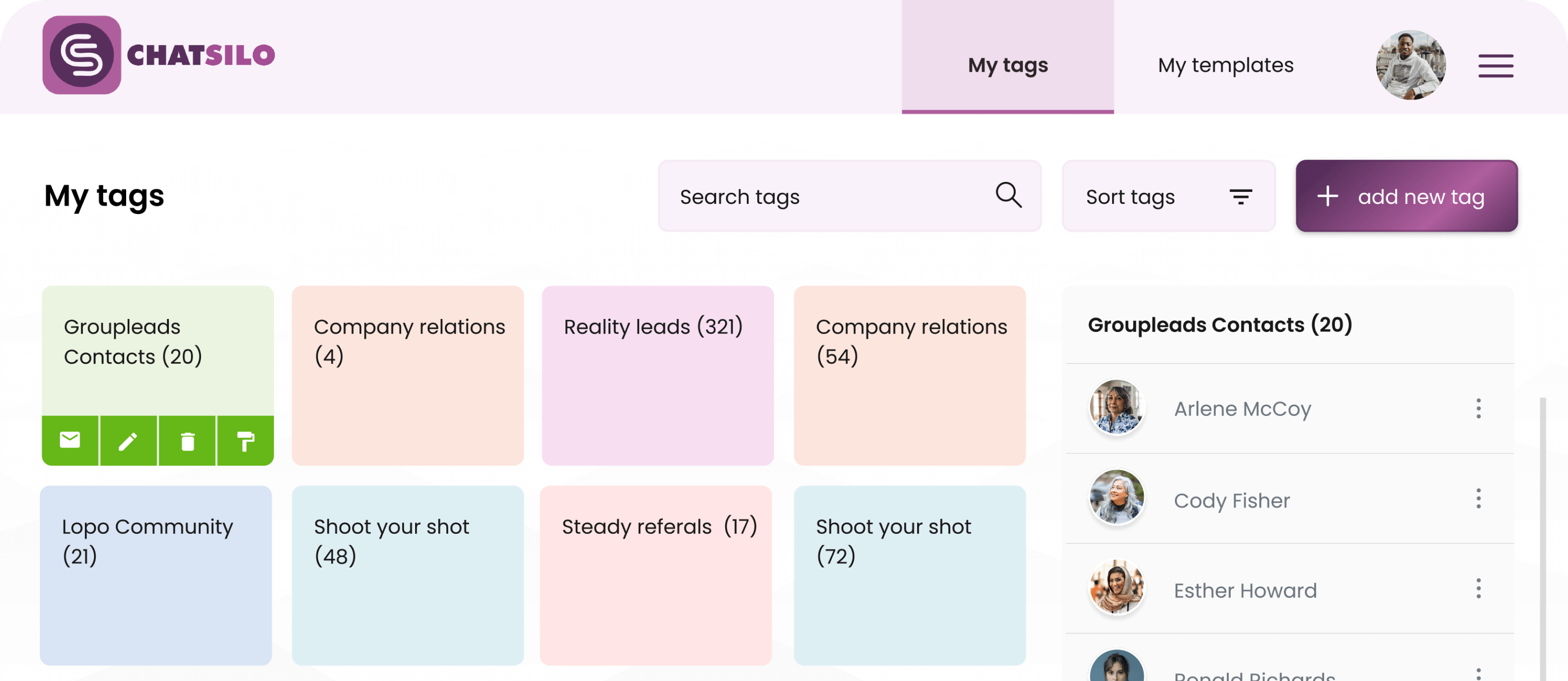Open the user profile avatar
1568x681 pixels.
[x=1410, y=65]
